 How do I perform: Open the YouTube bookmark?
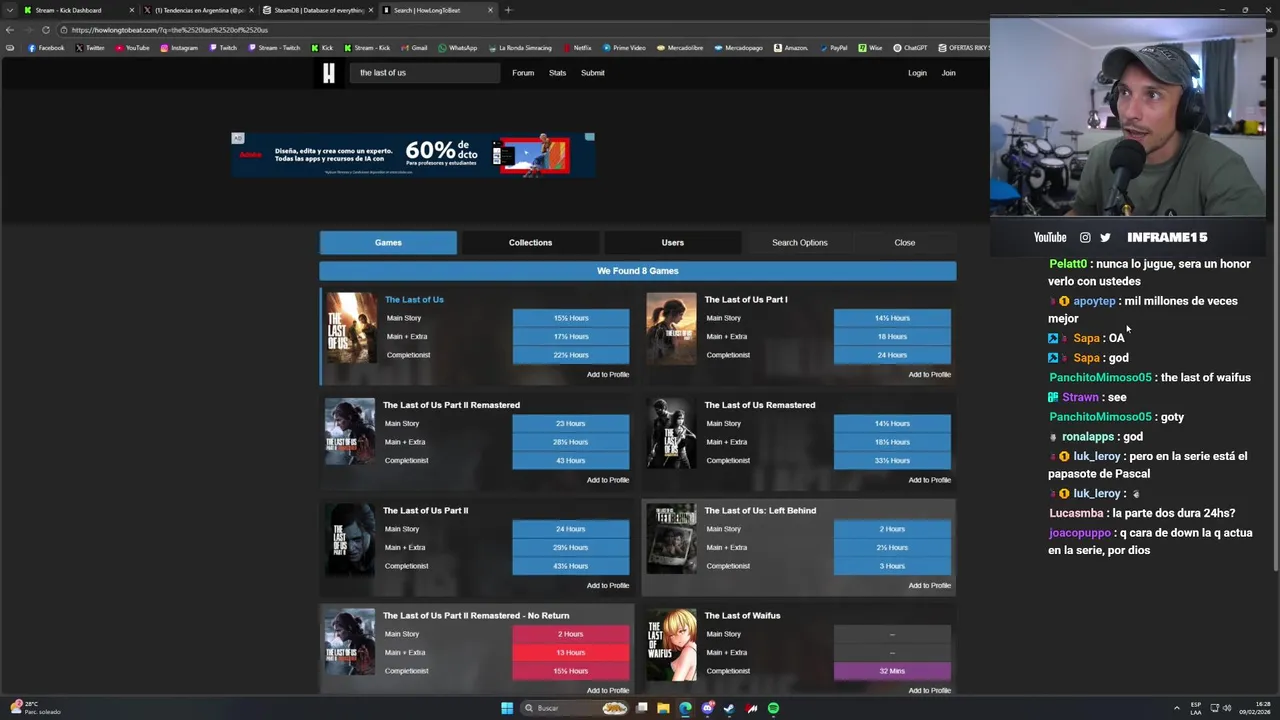(132, 48)
